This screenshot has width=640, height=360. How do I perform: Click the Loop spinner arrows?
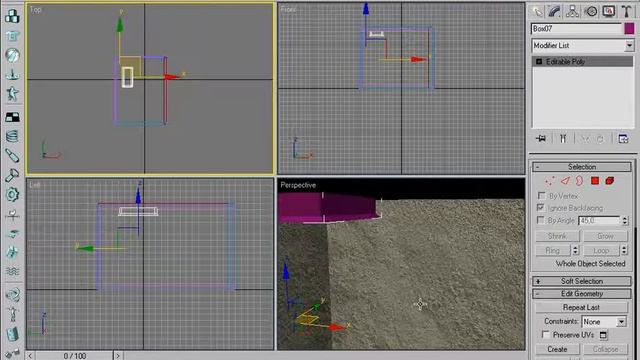pyautogui.click(x=624, y=250)
